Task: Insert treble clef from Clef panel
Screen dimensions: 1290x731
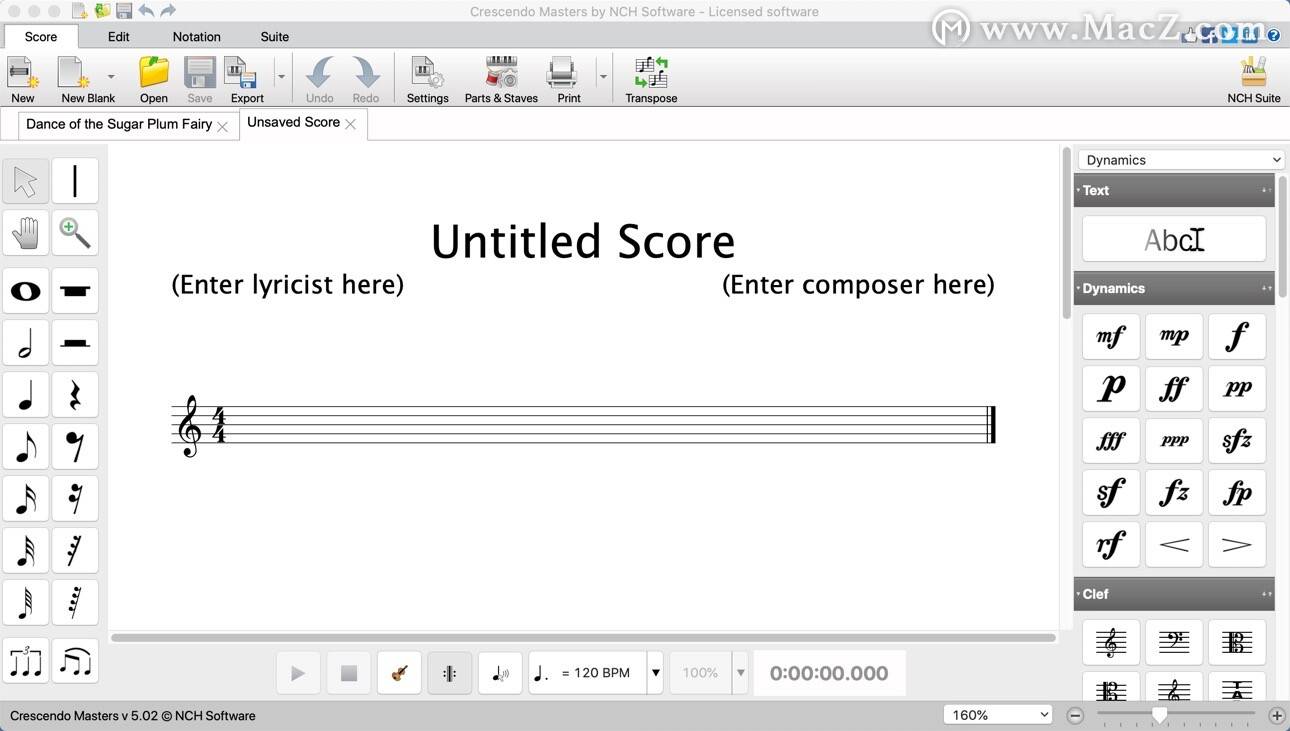Action: point(1111,642)
